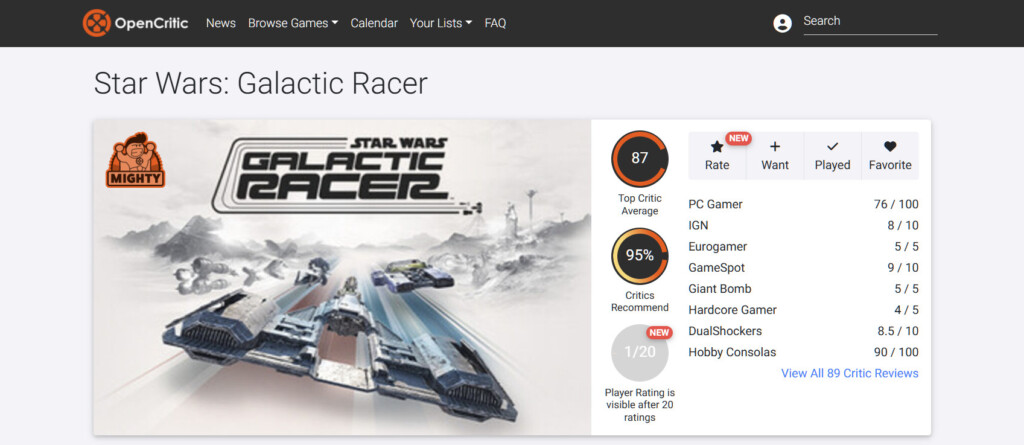Open the PC Gamer review row
The width and height of the screenshot is (1024, 445).
click(x=803, y=205)
